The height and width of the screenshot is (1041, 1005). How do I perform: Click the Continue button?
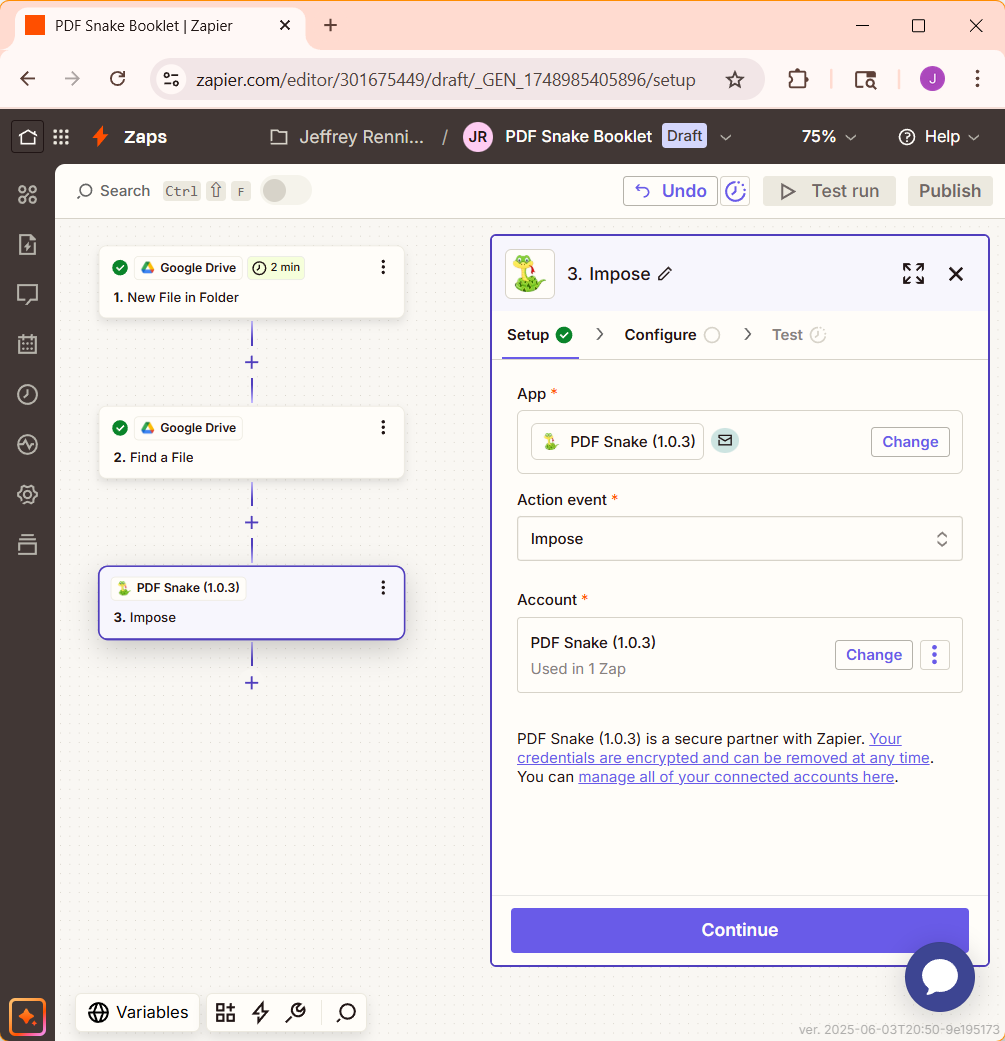[739, 930]
